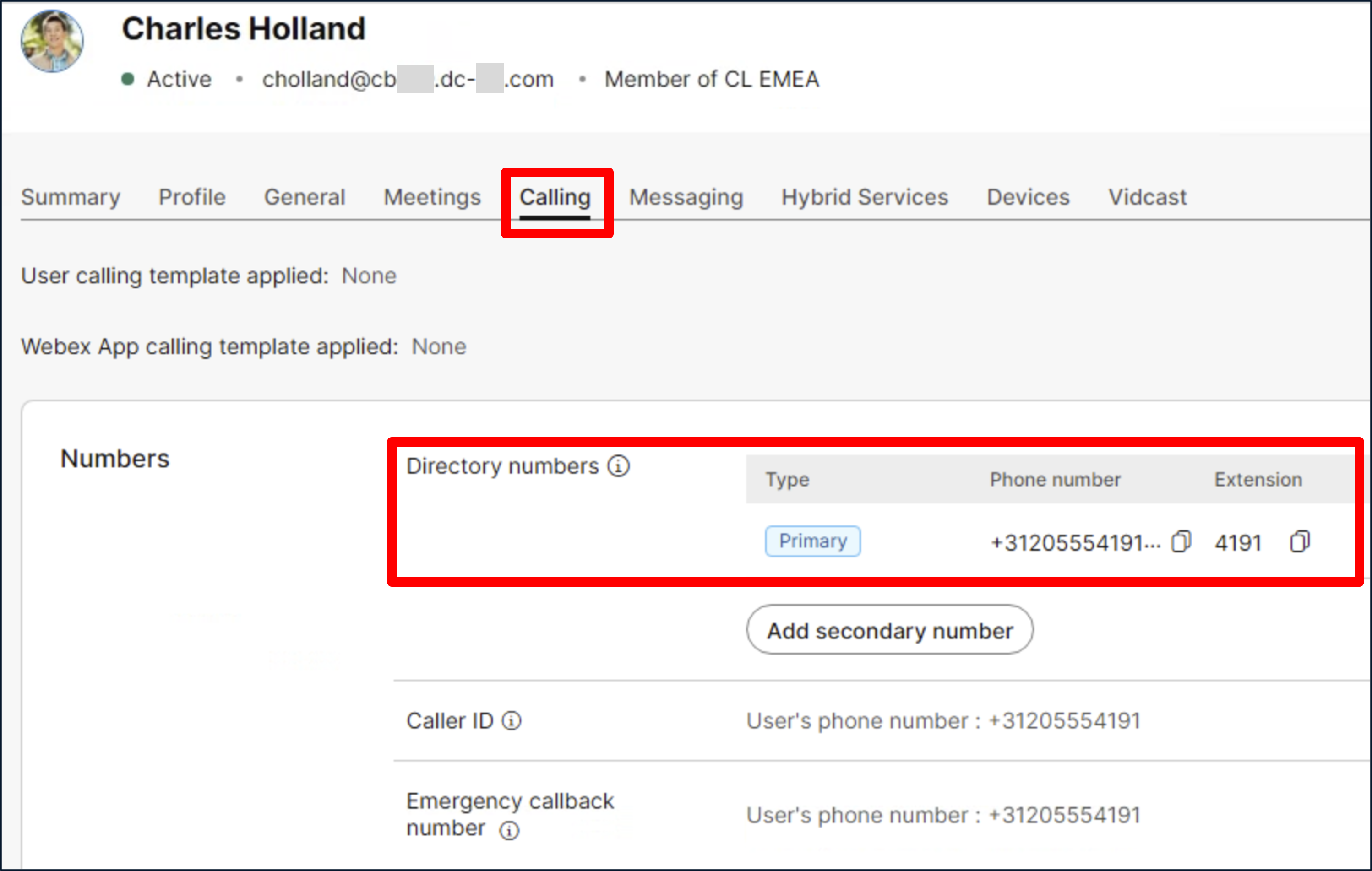View the Emergency callback number info icon
This screenshot has height=871, width=1372.
[x=509, y=831]
